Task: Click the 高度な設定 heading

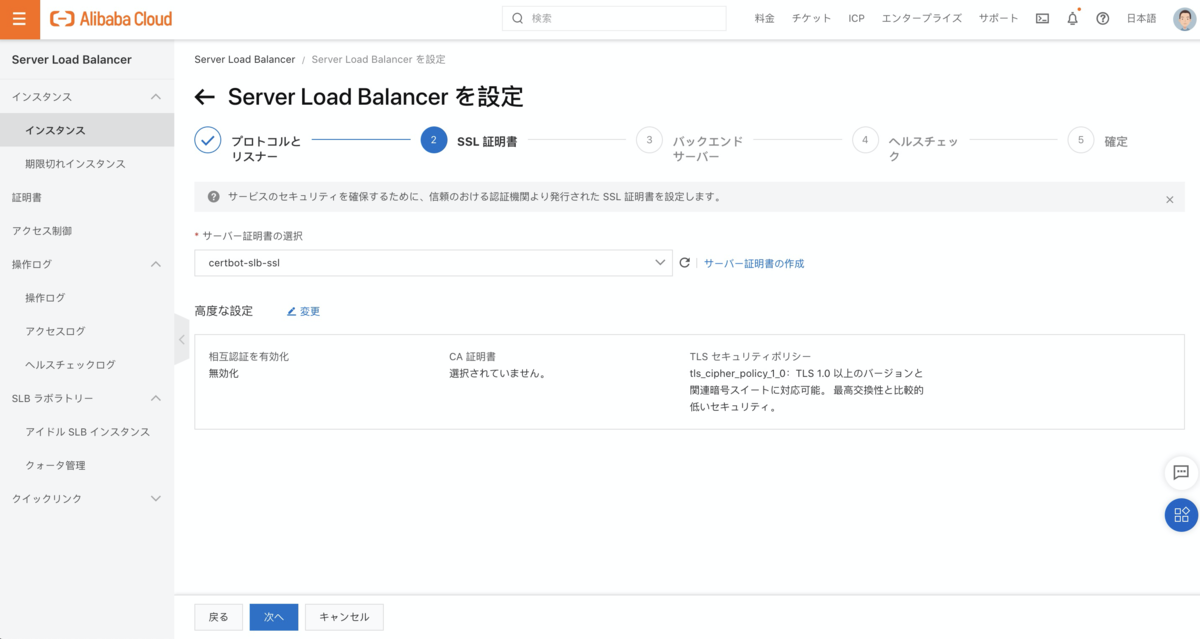Action: coord(223,311)
